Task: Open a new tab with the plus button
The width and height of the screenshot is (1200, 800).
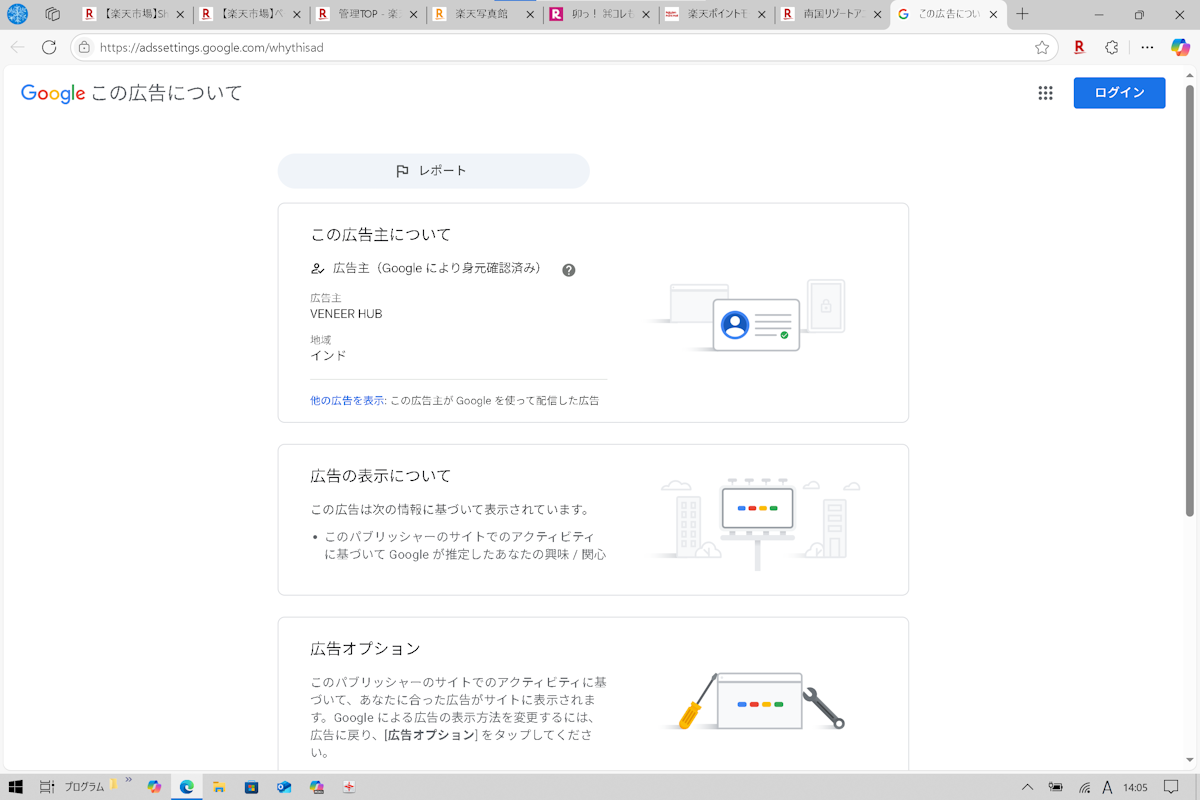Action: (1022, 15)
